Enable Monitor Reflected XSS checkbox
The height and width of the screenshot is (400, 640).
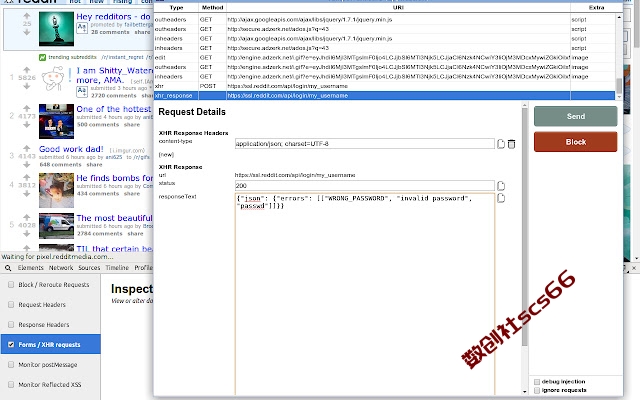(11, 384)
